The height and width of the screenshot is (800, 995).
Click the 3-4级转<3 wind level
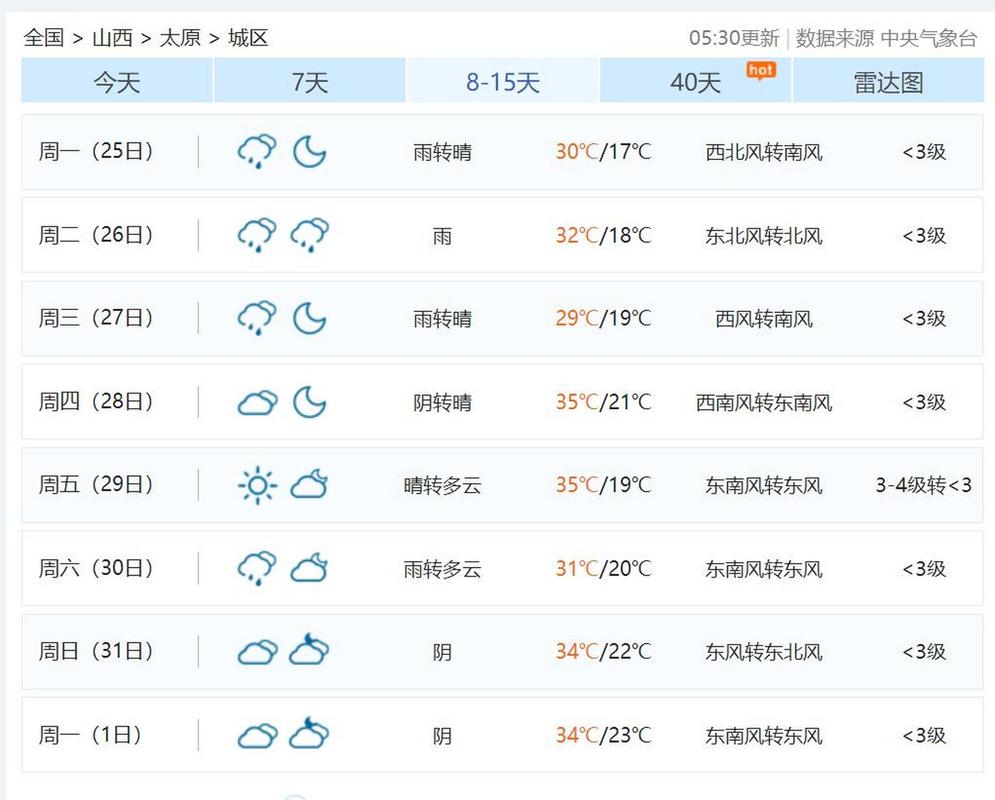tap(924, 485)
